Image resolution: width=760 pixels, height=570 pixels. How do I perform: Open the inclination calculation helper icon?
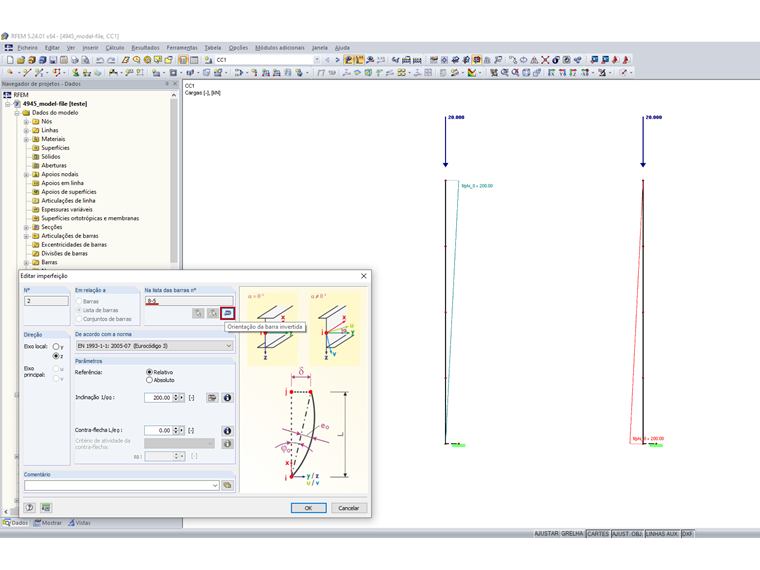[x=212, y=398]
